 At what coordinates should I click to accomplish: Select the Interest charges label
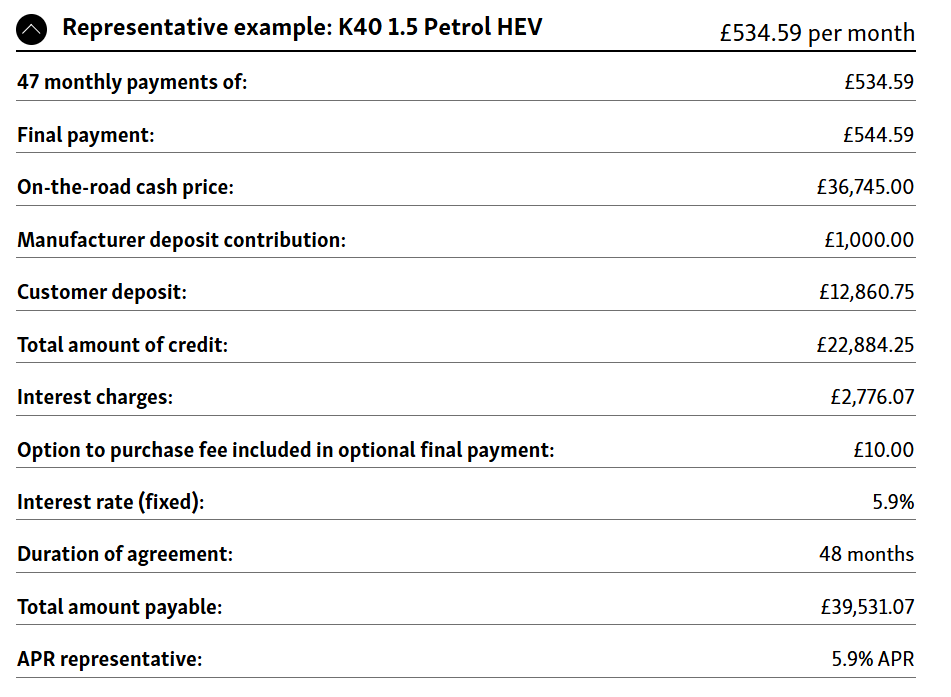[95, 397]
